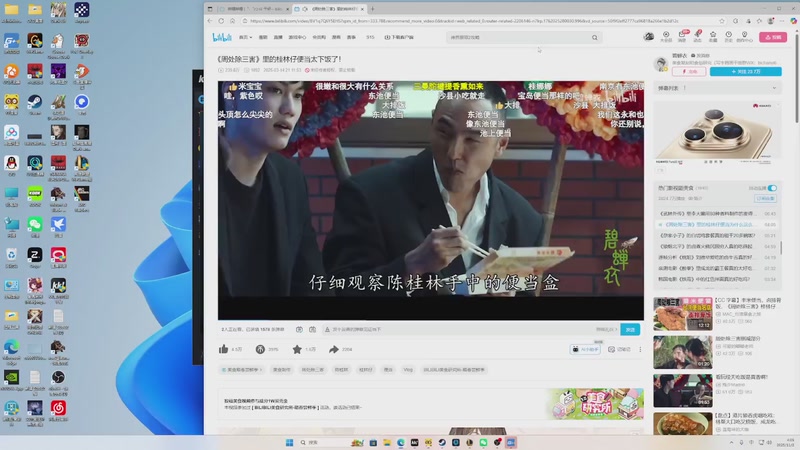This screenshot has width=800, height=450.
Task: Click the pink 投稿 upload button
Action: 772,37
